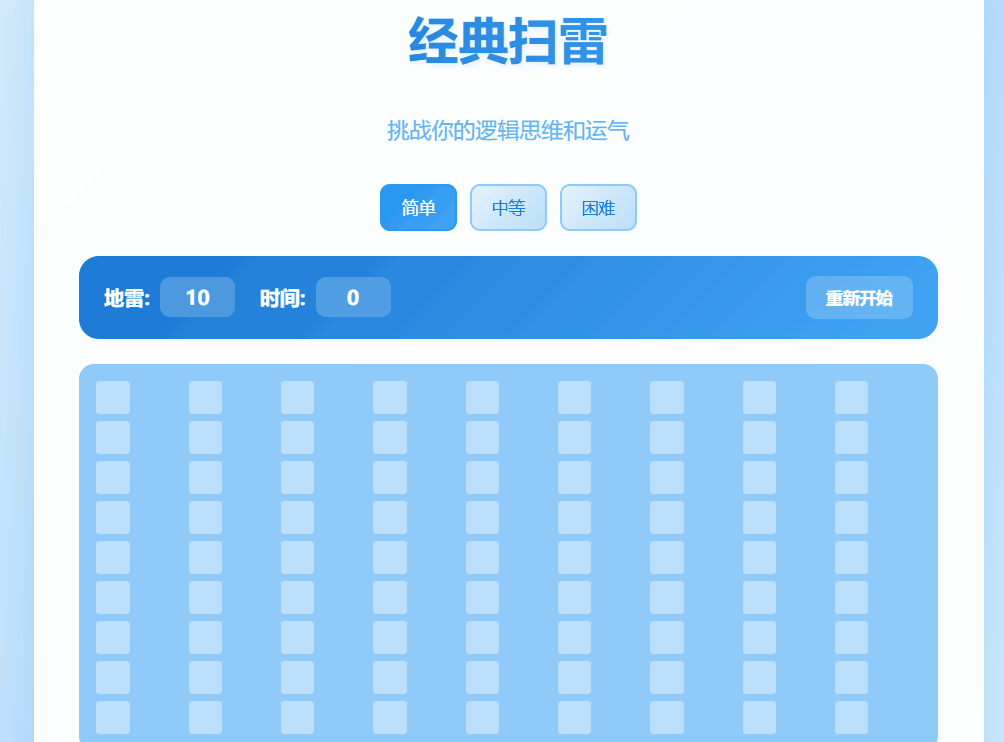The height and width of the screenshot is (742, 1004).
Task: Reveal the cell in row 8, column 6
Action: coord(574,677)
